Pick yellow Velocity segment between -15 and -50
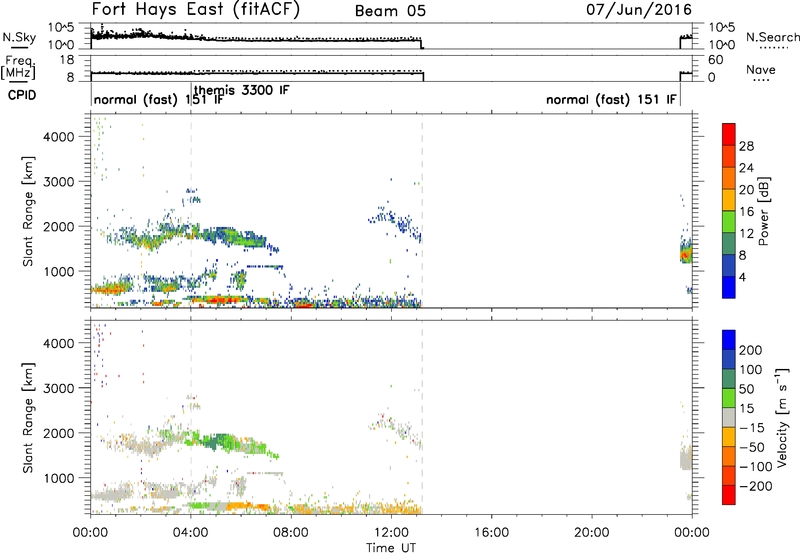The image size is (800, 554). pos(729,437)
